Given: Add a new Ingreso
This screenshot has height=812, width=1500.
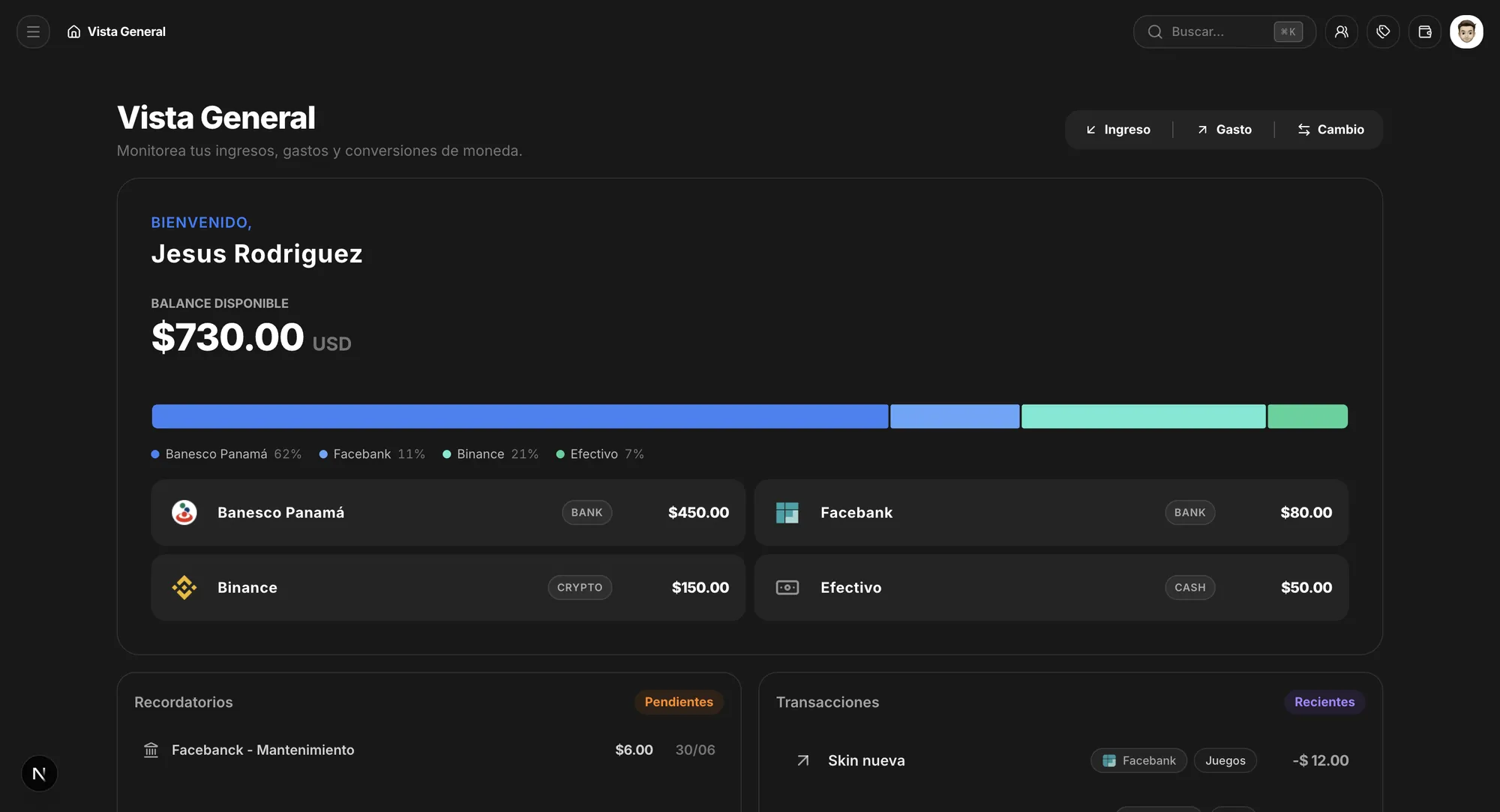Looking at the screenshot, I should pos(1117,130).
